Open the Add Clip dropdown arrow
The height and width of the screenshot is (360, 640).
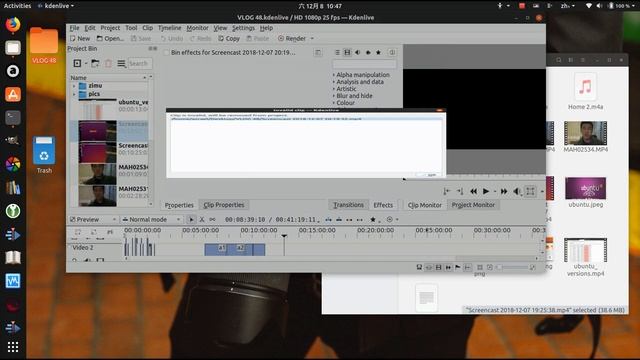click(86, 64)
